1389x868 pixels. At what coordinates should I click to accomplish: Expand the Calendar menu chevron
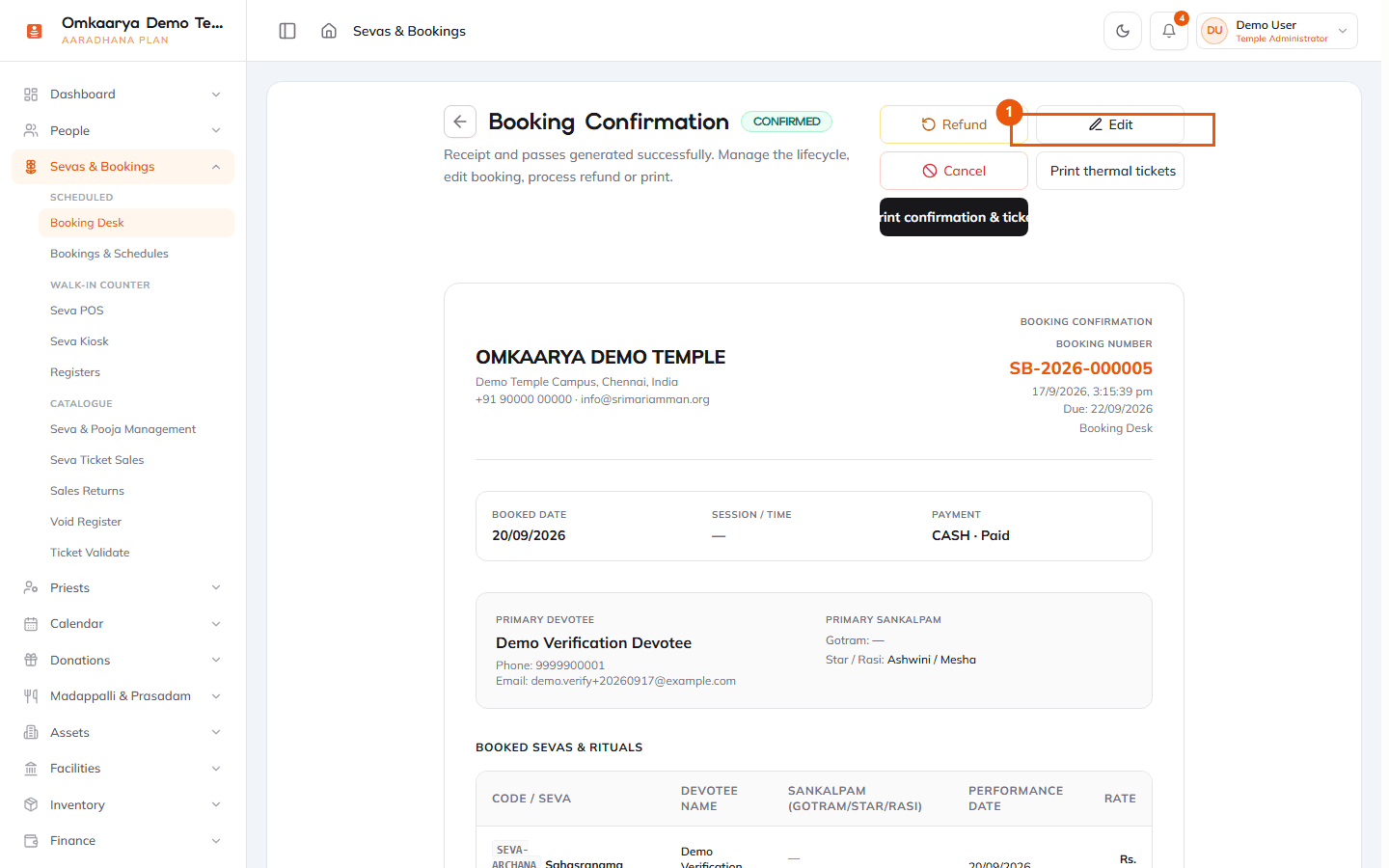click(x=216, y=624)
